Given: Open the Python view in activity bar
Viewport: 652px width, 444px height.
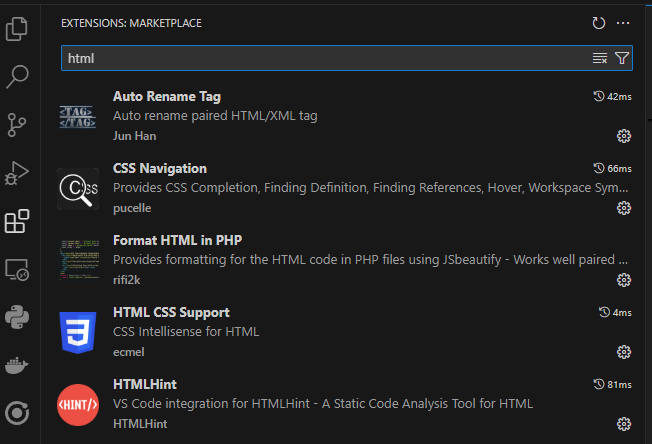Looking at the screenshot, I should pos(18,317).
